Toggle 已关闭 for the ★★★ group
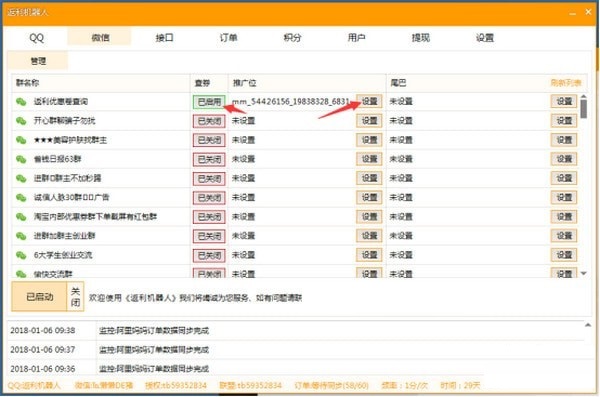This screenshot has width=600, height=397. 209,140
